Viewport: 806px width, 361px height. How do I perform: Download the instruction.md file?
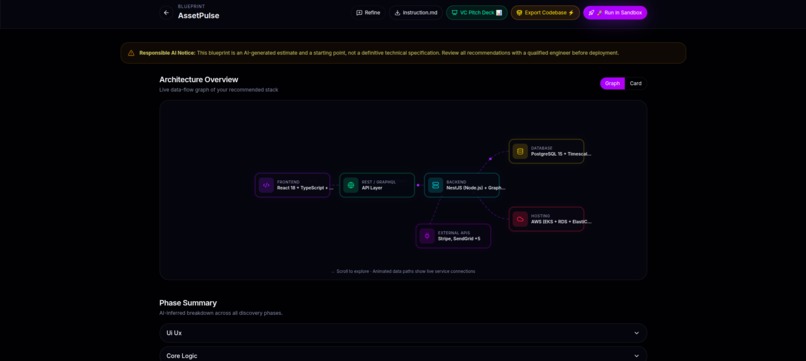[x=416, y=13]
